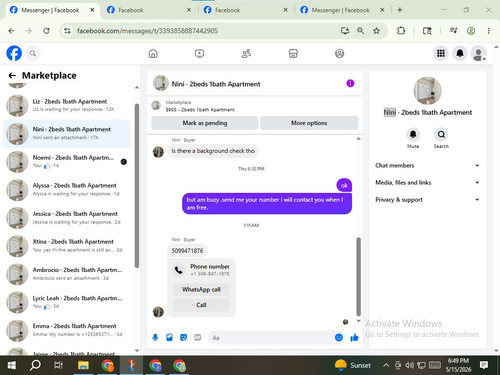Open Alyssa - 2beds 1bath Apartment chat

[x=67, y=190]
